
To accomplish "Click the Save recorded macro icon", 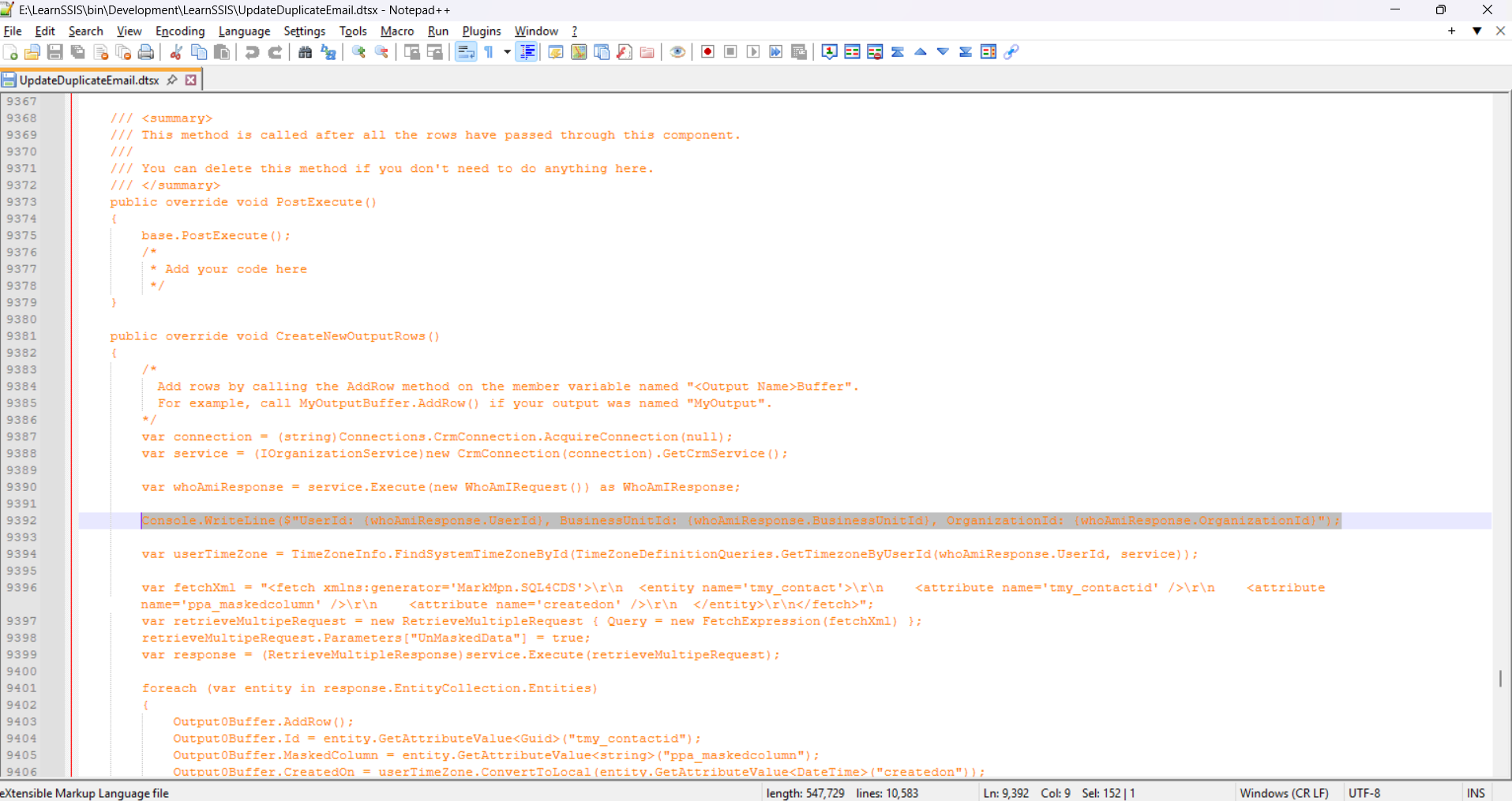I will click(x=799, y=52).
